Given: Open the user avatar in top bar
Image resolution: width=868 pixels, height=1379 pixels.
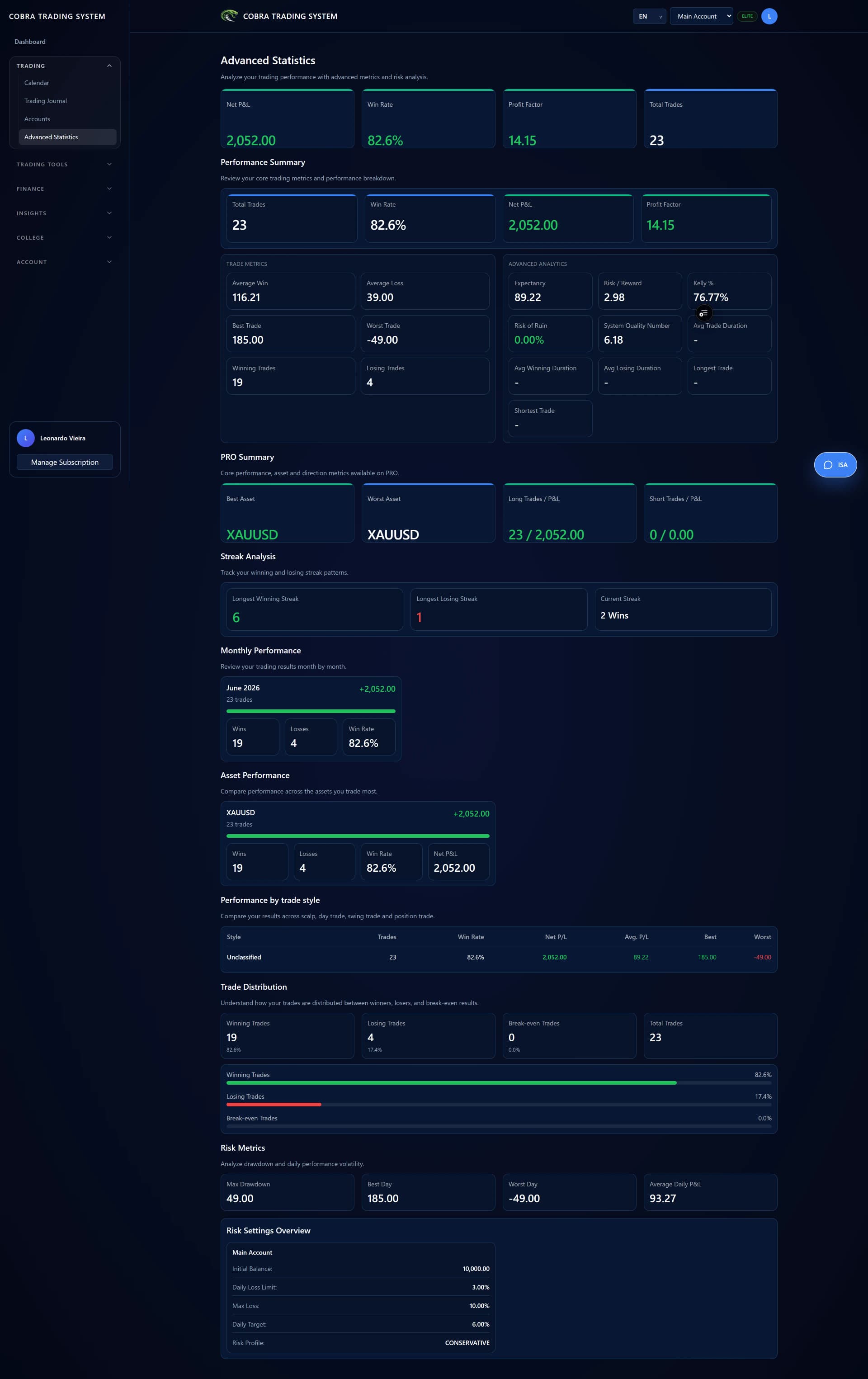Looking at the screenshot, I should (x=769, y=16).
